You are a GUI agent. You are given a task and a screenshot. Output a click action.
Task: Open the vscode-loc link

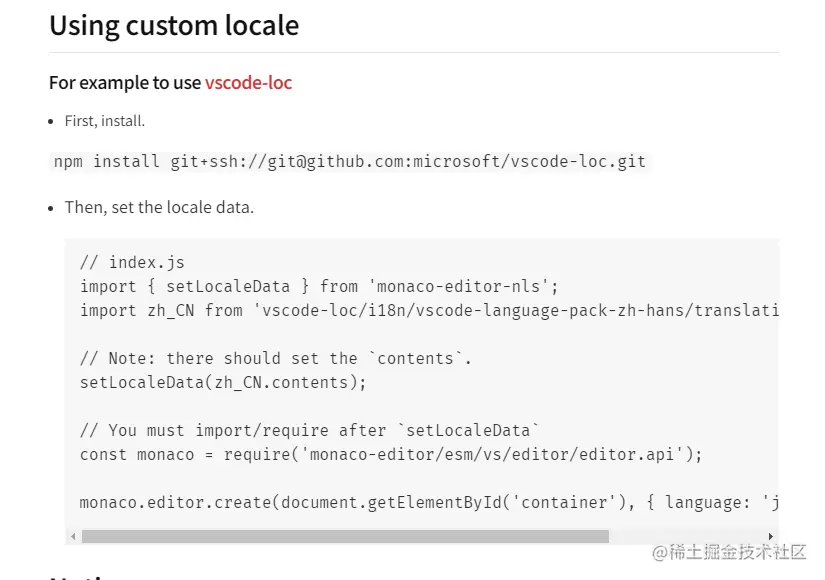click(248, 83)
